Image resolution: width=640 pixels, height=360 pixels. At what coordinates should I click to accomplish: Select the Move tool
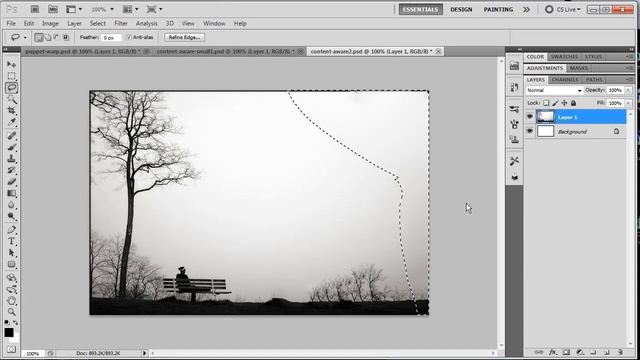click(11, 64)
